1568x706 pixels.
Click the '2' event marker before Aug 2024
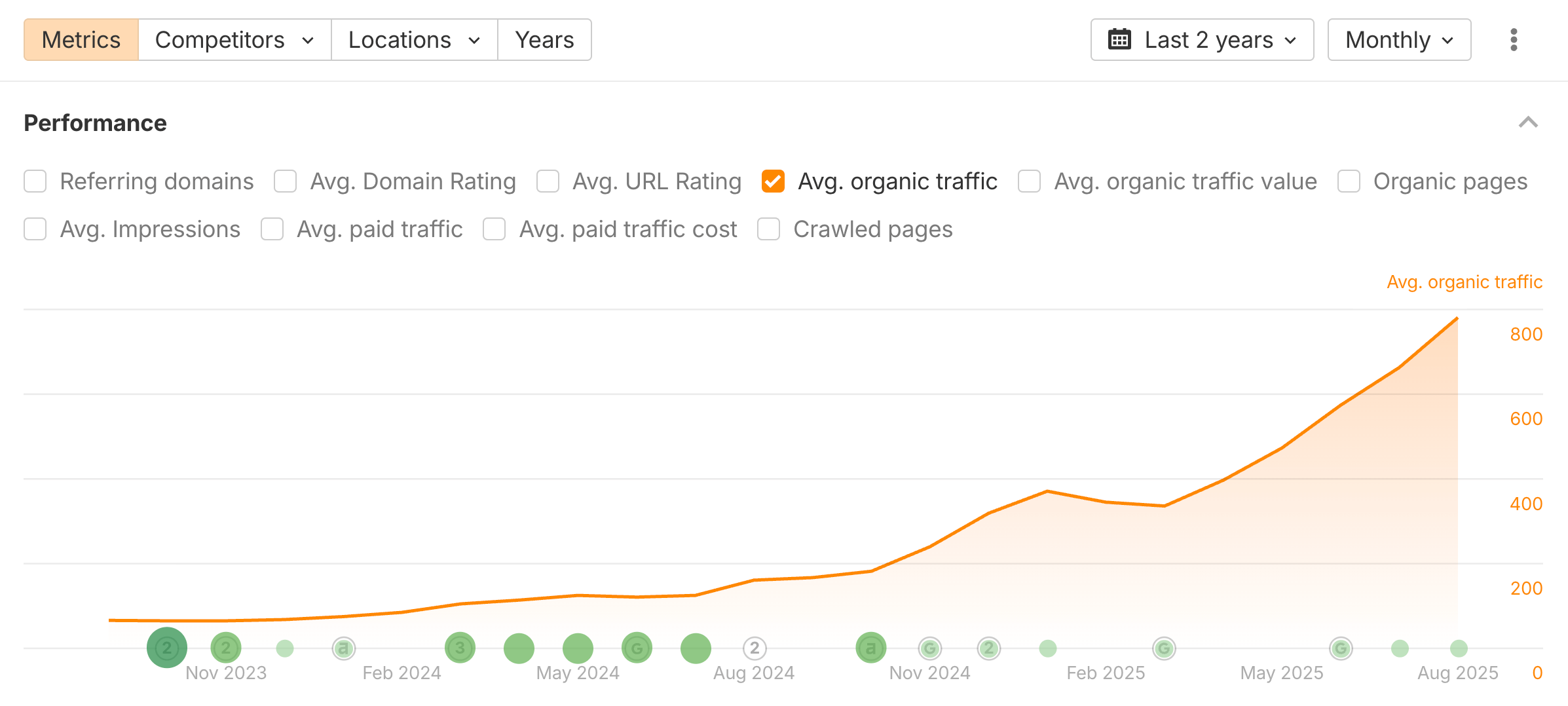754,647
